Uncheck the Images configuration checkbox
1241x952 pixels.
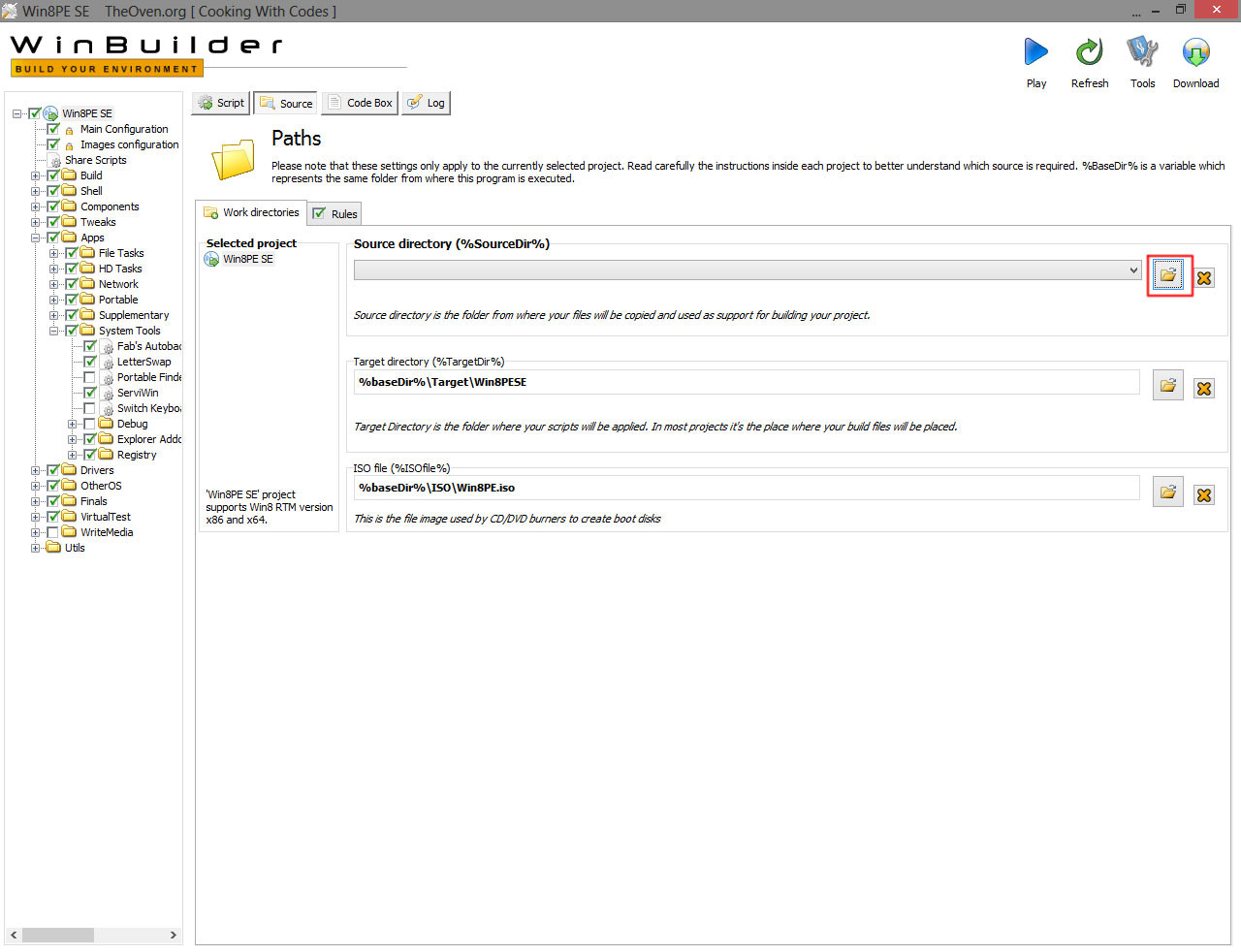53,144
